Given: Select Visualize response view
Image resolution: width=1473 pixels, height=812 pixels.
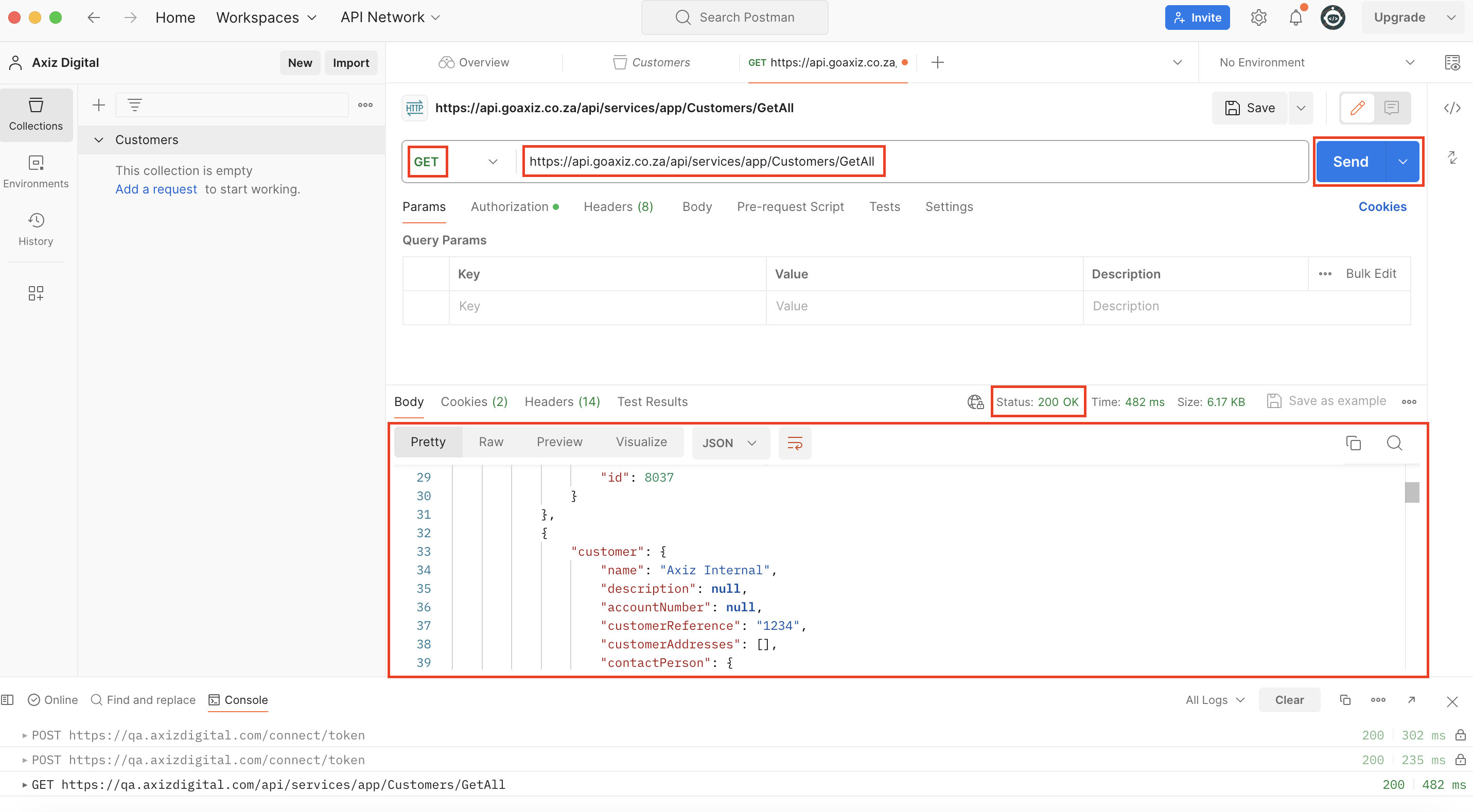Looking at the screenshot, I should (x=641, y=442).
